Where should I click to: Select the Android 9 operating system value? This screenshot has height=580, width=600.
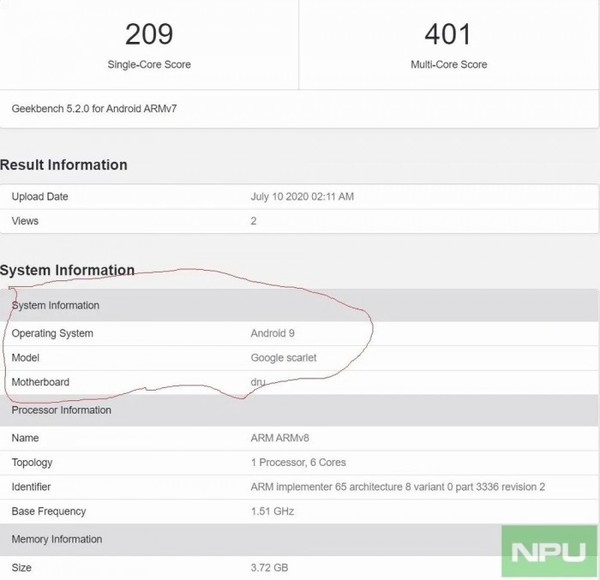click(x=272, y=333)
